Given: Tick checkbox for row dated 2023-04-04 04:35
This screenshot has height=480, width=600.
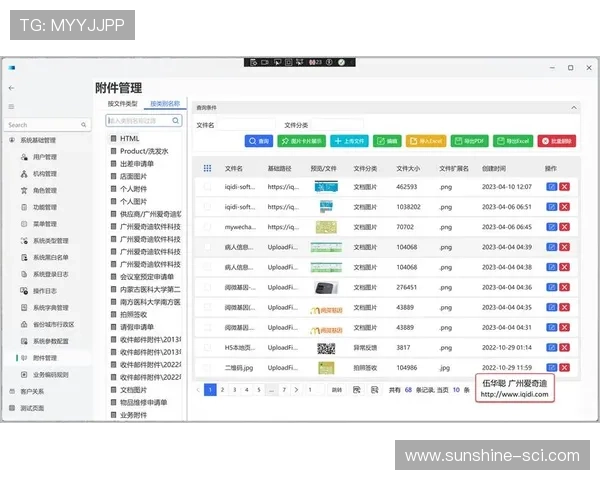Looking at the screenshot, I should point(207,307).
